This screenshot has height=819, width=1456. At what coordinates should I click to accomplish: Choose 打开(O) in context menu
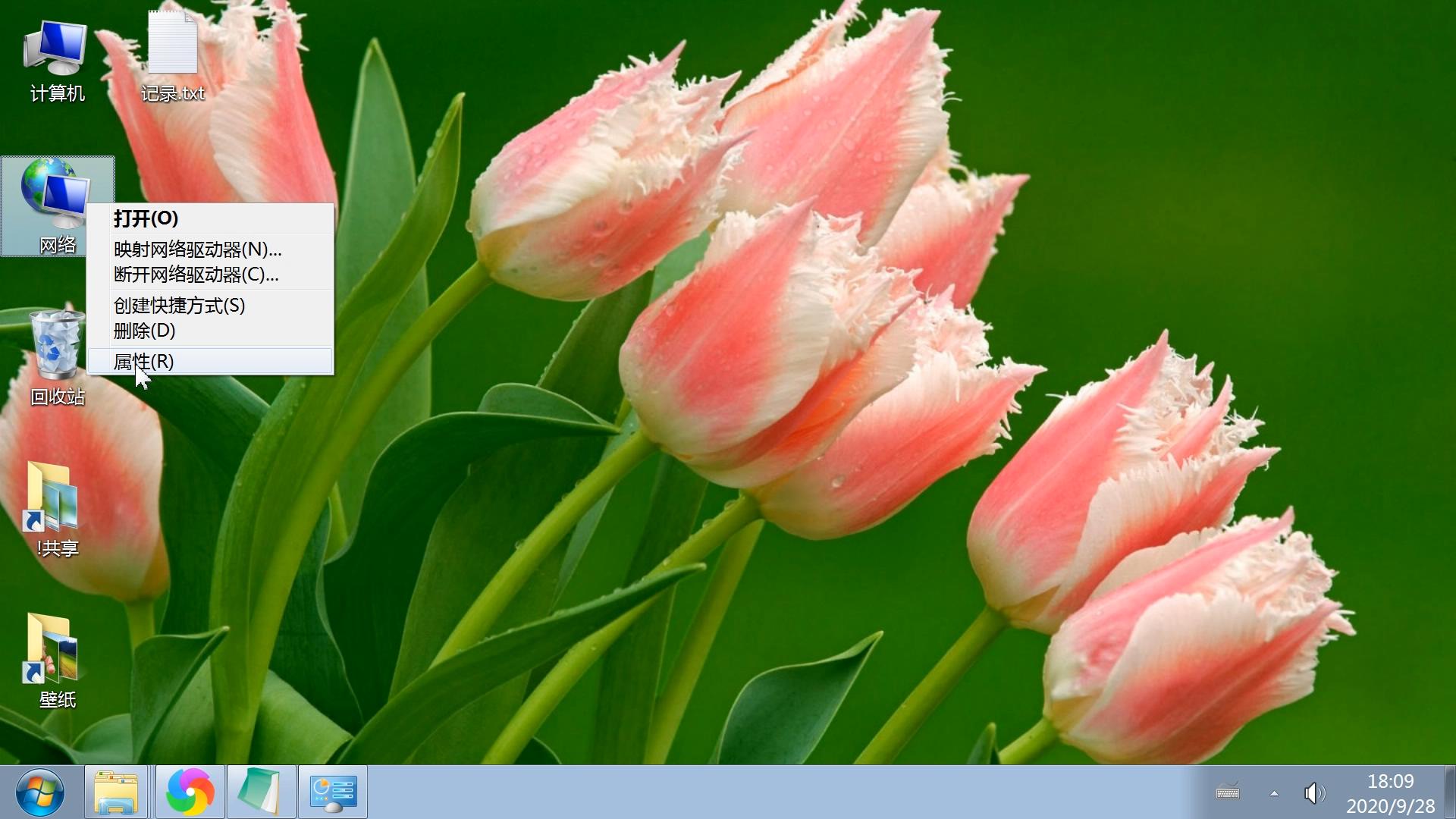[x=146, y=218]
